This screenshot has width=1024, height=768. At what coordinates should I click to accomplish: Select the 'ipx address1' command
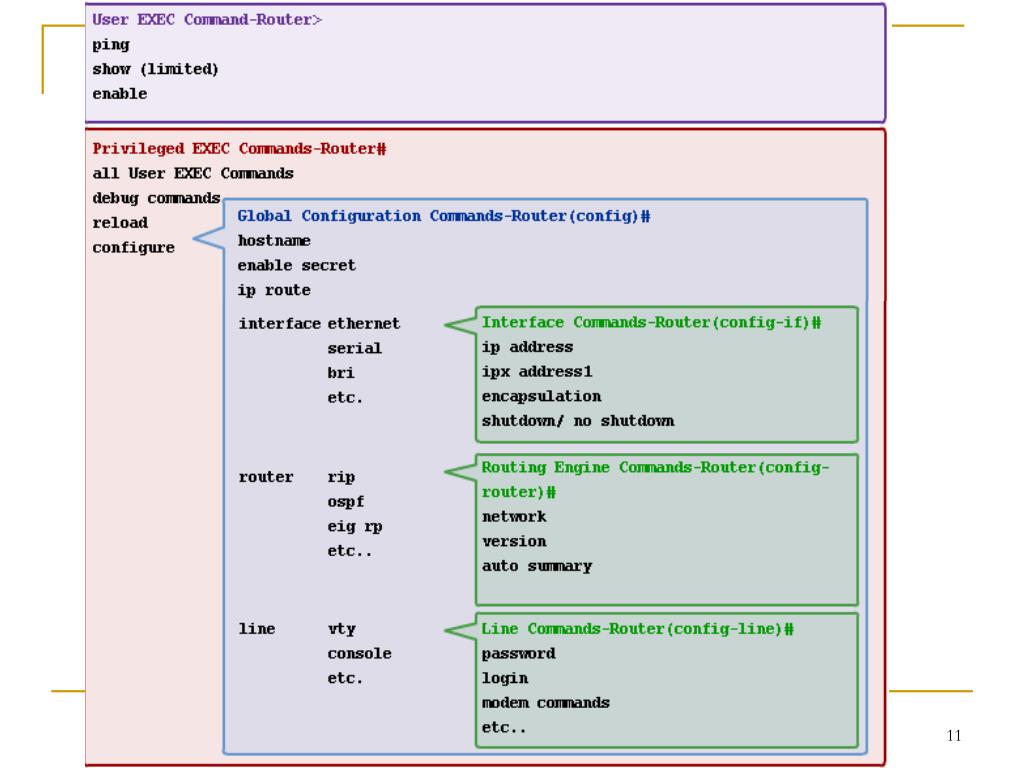pyautogui.click(x=537, y=372)
